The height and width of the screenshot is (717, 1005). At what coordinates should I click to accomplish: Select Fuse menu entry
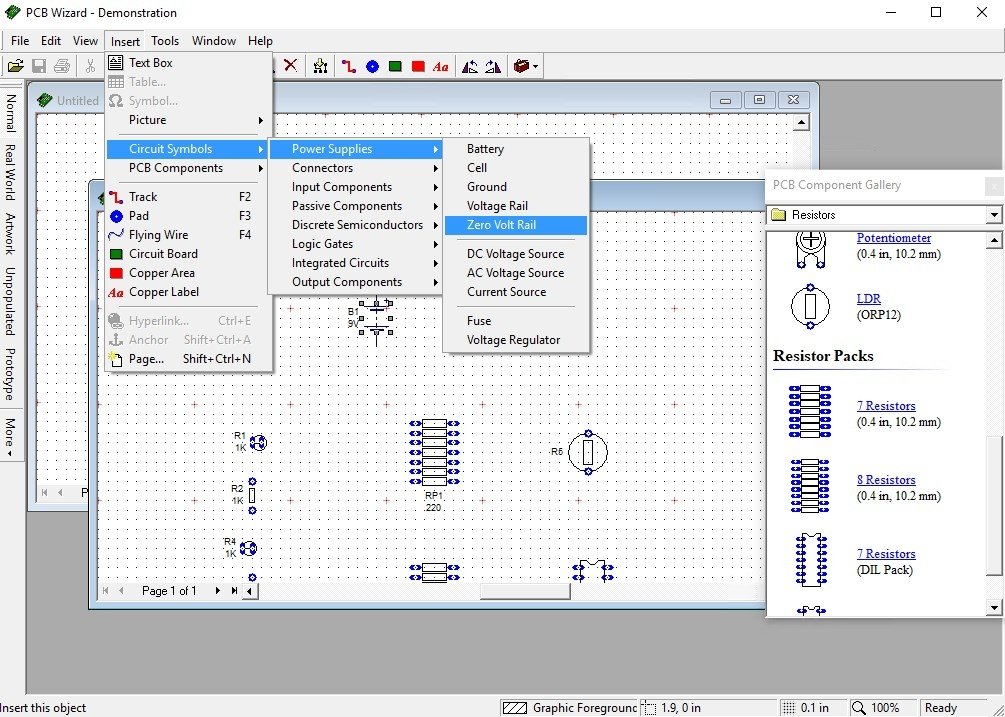tap(516, 320)
